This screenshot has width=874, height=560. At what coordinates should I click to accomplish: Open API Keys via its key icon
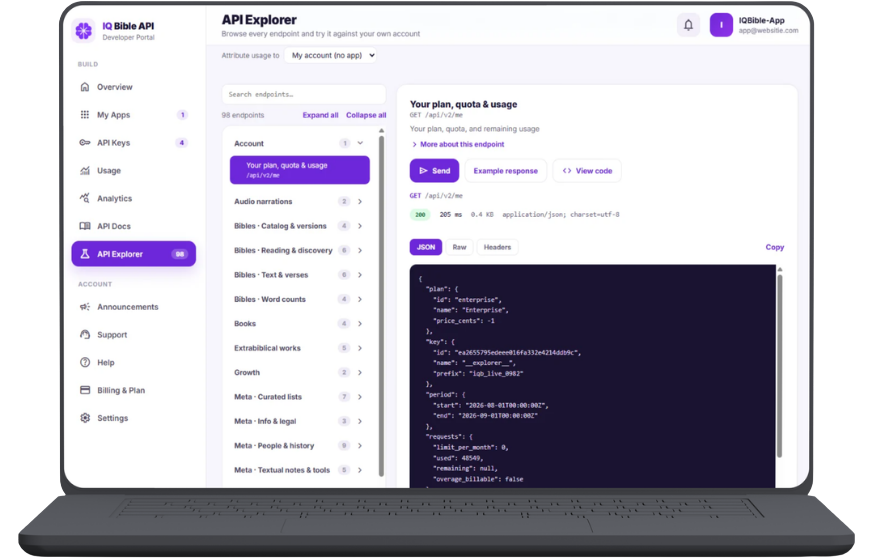coord(85,143)
